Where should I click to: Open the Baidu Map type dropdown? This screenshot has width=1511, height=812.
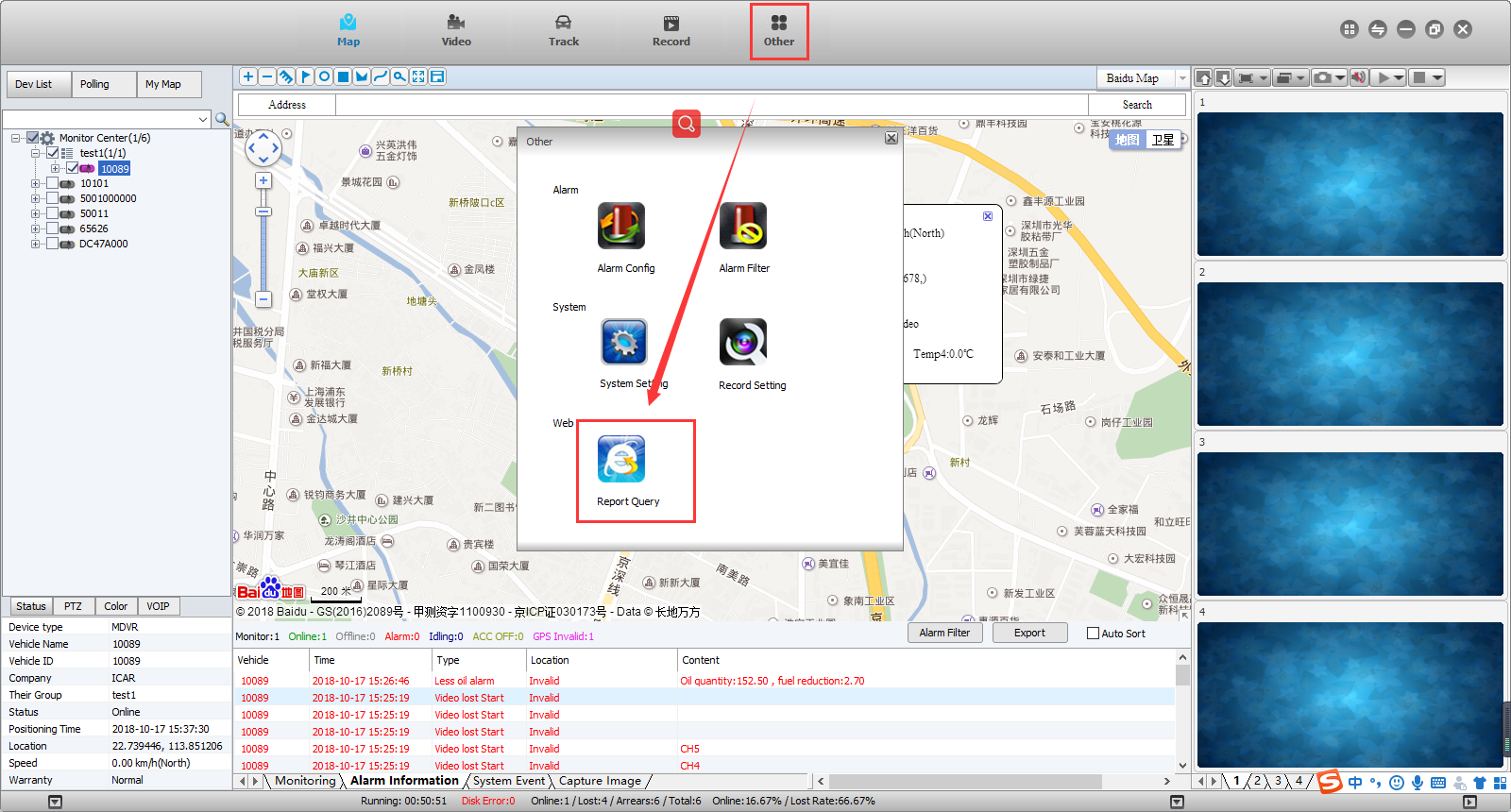coord(1181,78)
